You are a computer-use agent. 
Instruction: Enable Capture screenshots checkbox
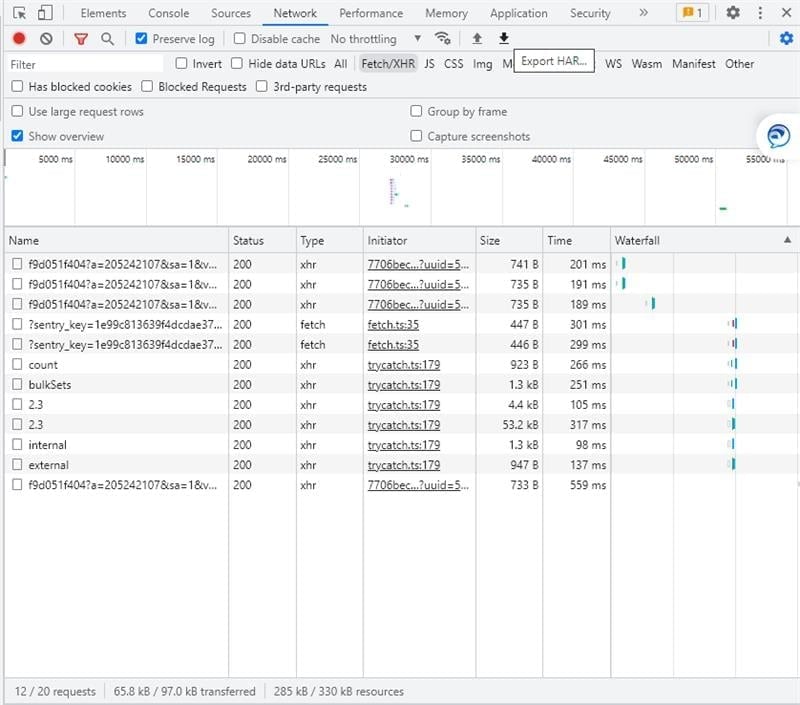416,136
